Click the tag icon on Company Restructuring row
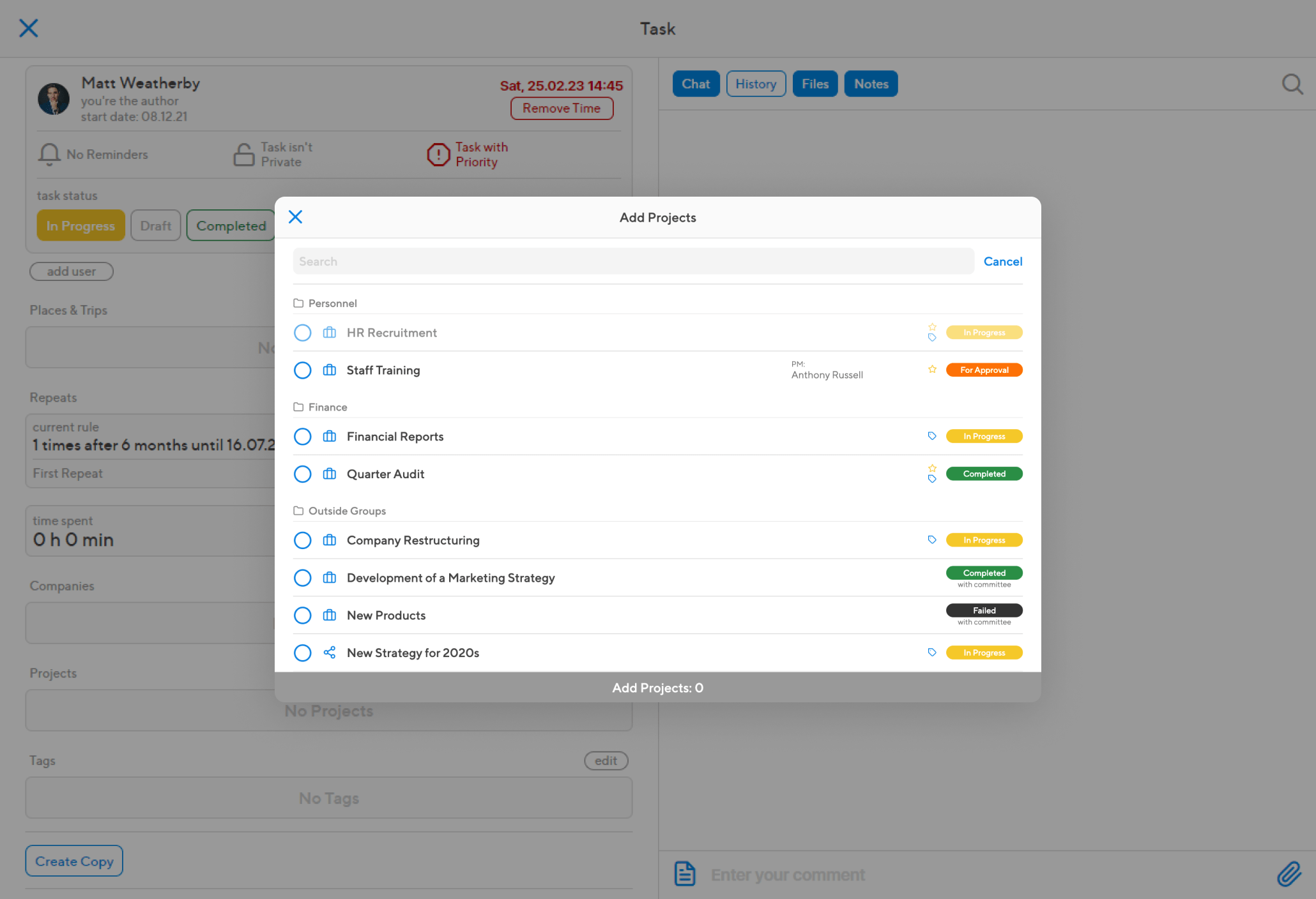This screenshot has width=1316, height=899. pos(932,540)
